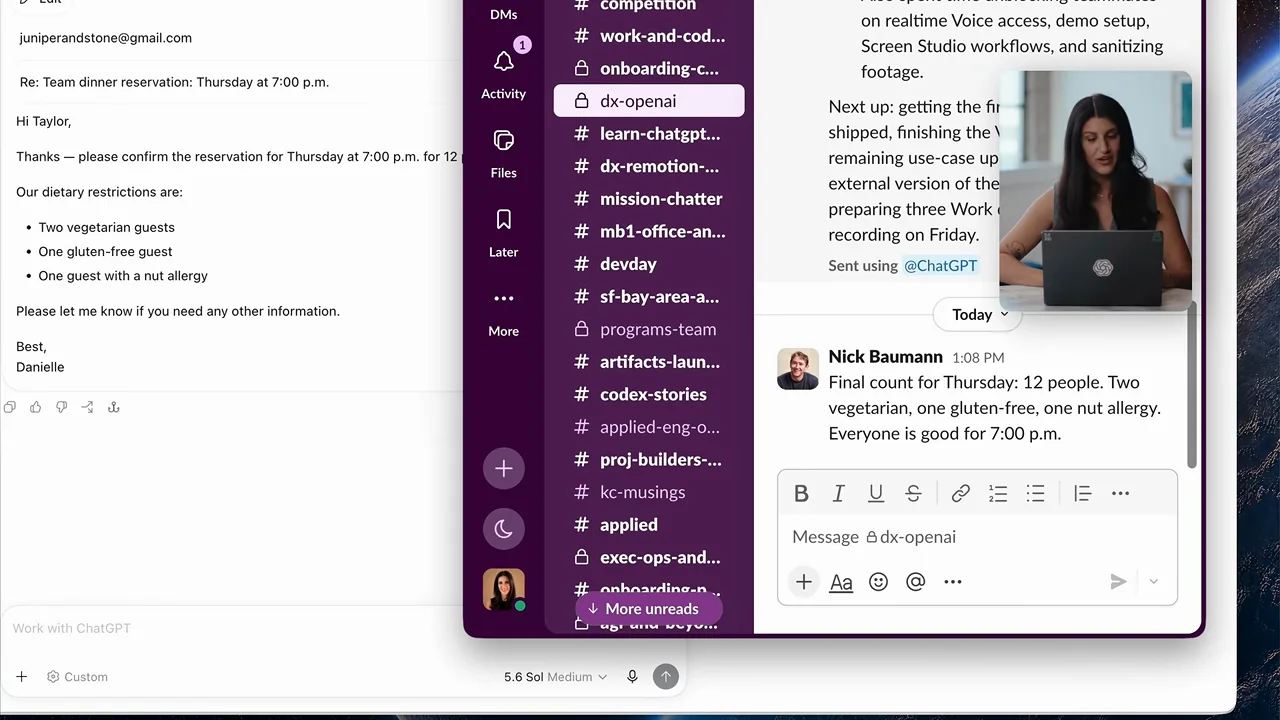This screenshot has height=720, width=1280.
Task: Open the artifacts-laun... channel
Action: 649,362
